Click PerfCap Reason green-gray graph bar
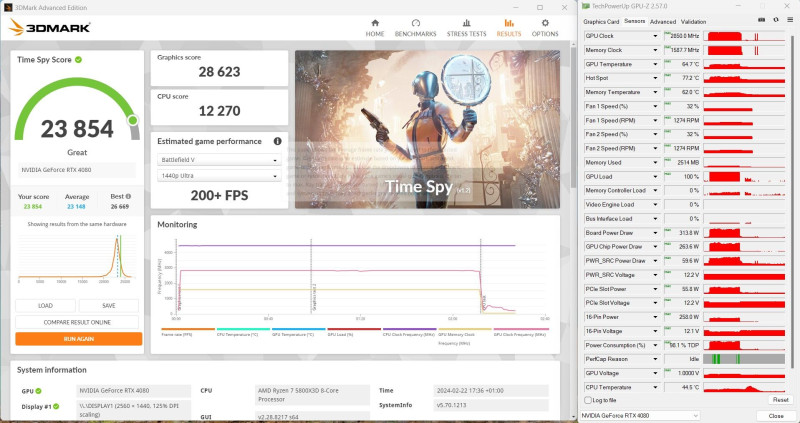This screenshot has width=800, height=423. coord(744,359)
